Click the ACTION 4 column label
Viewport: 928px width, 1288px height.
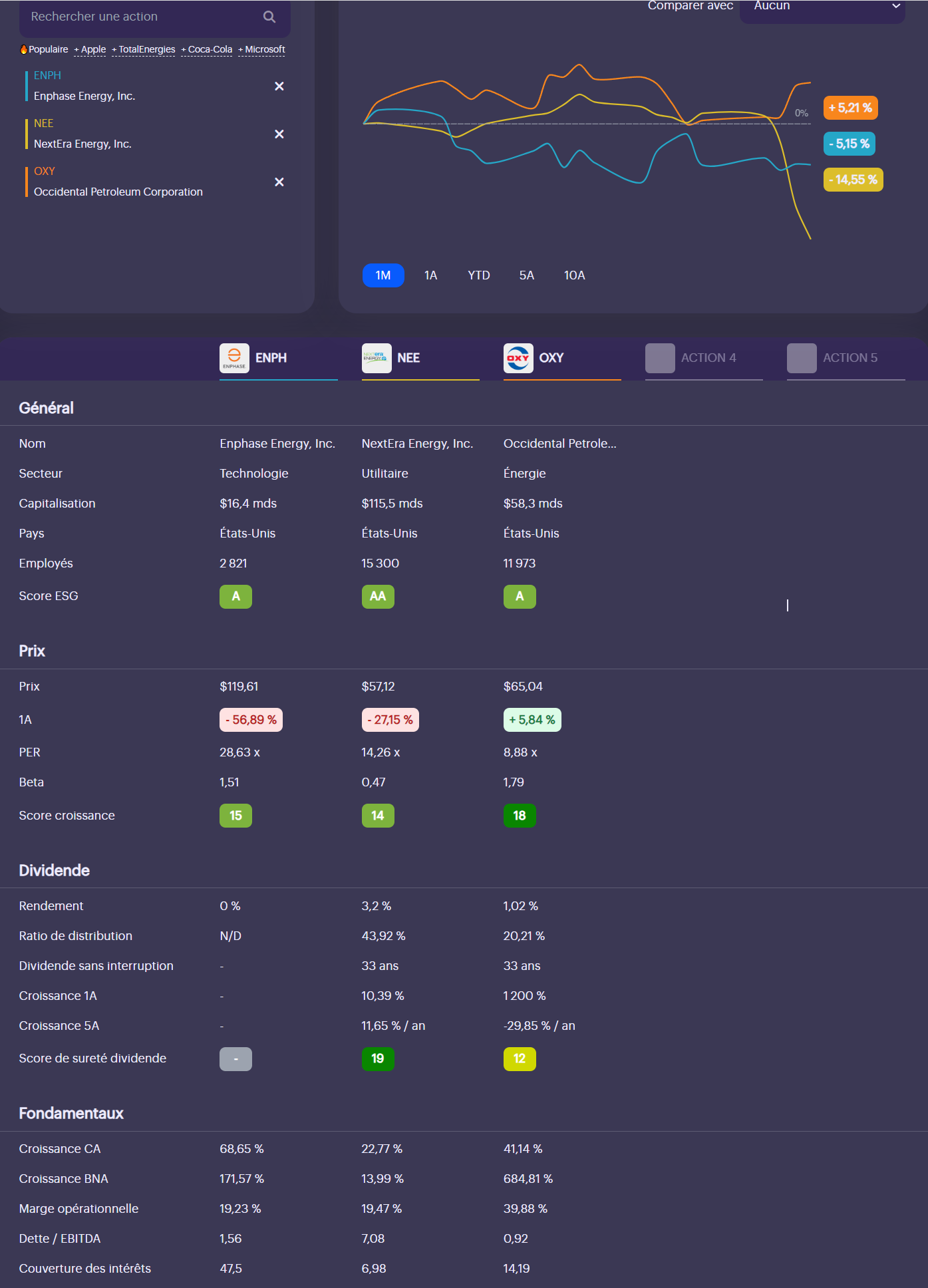pyautogui.click(x=708, y=358)
